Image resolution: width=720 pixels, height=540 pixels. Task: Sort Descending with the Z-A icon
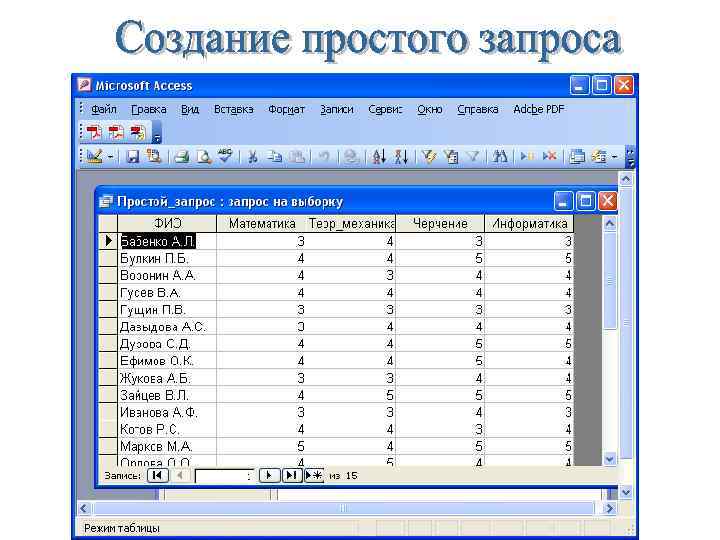401,157
